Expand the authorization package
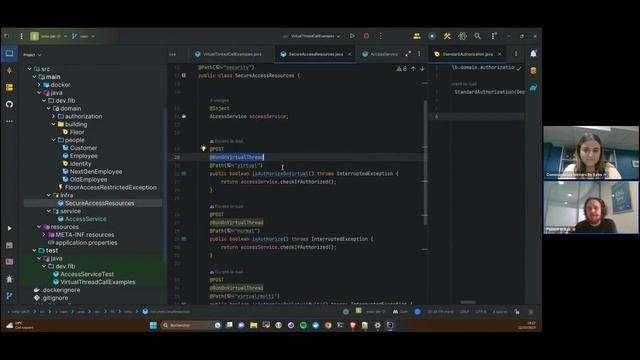Viewport: 640px width, 360px height. pos(53,116)
